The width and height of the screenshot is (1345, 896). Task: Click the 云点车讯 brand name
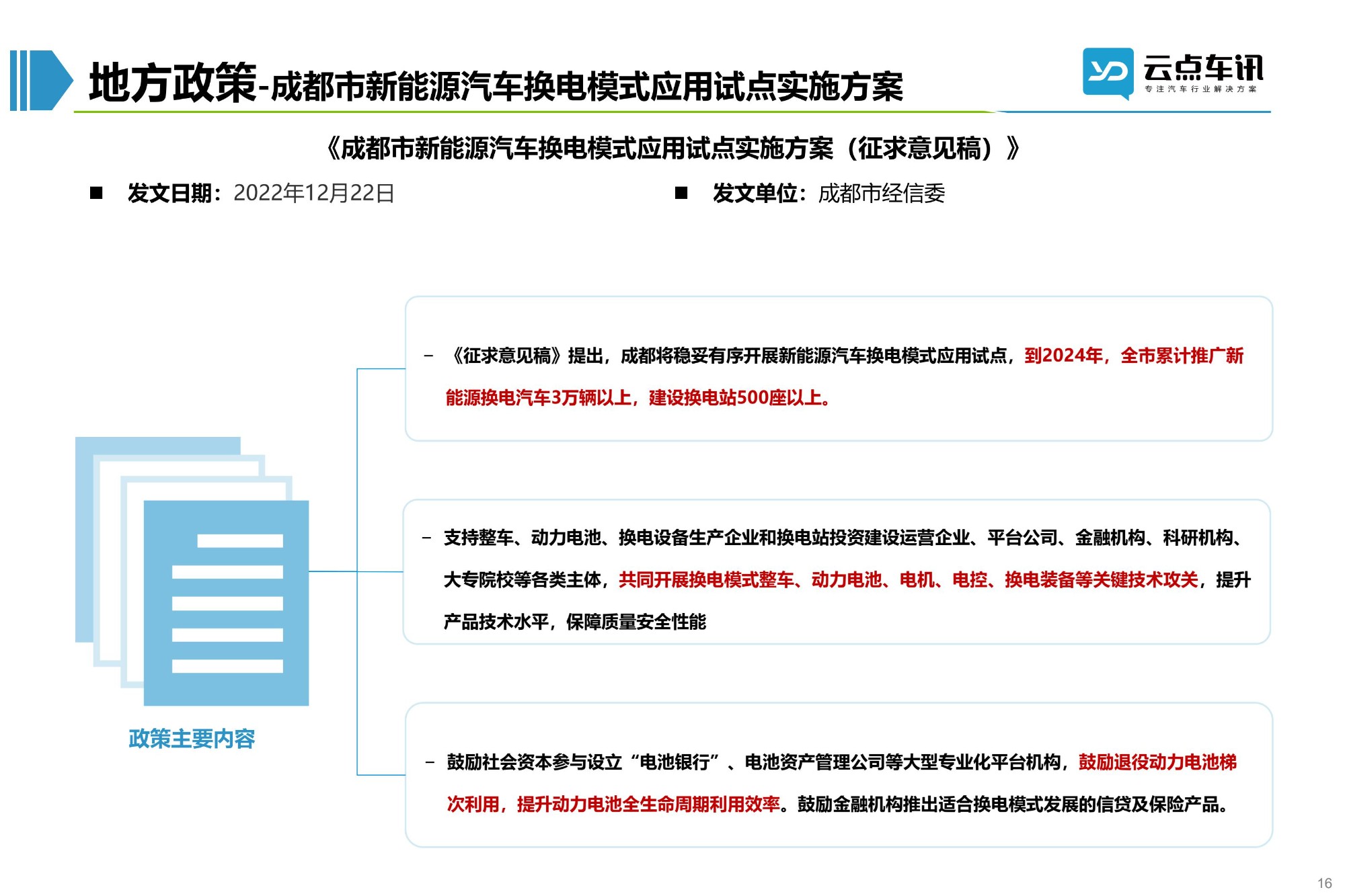click(x=1203, y=68)
